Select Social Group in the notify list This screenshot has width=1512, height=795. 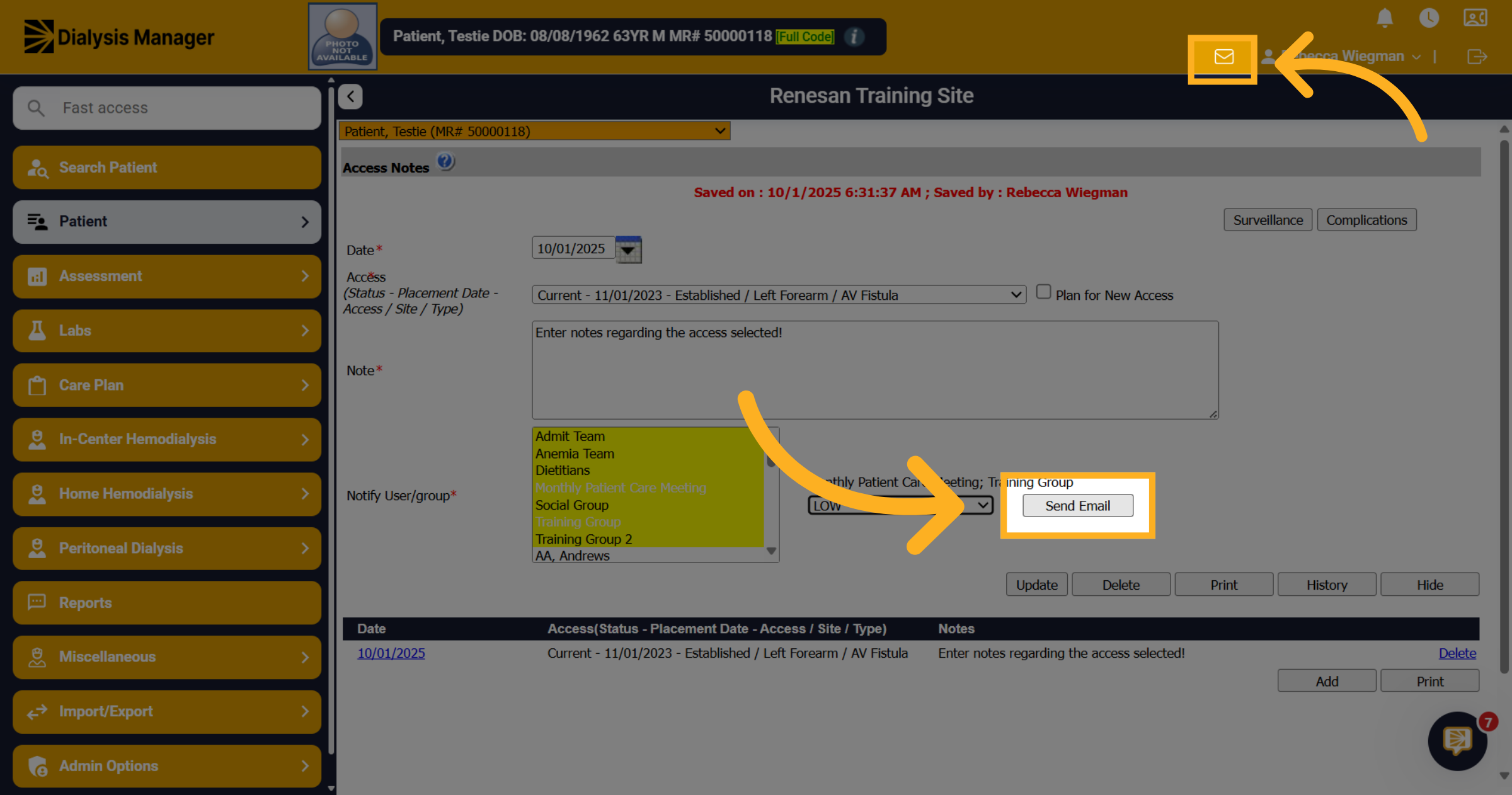648,505
